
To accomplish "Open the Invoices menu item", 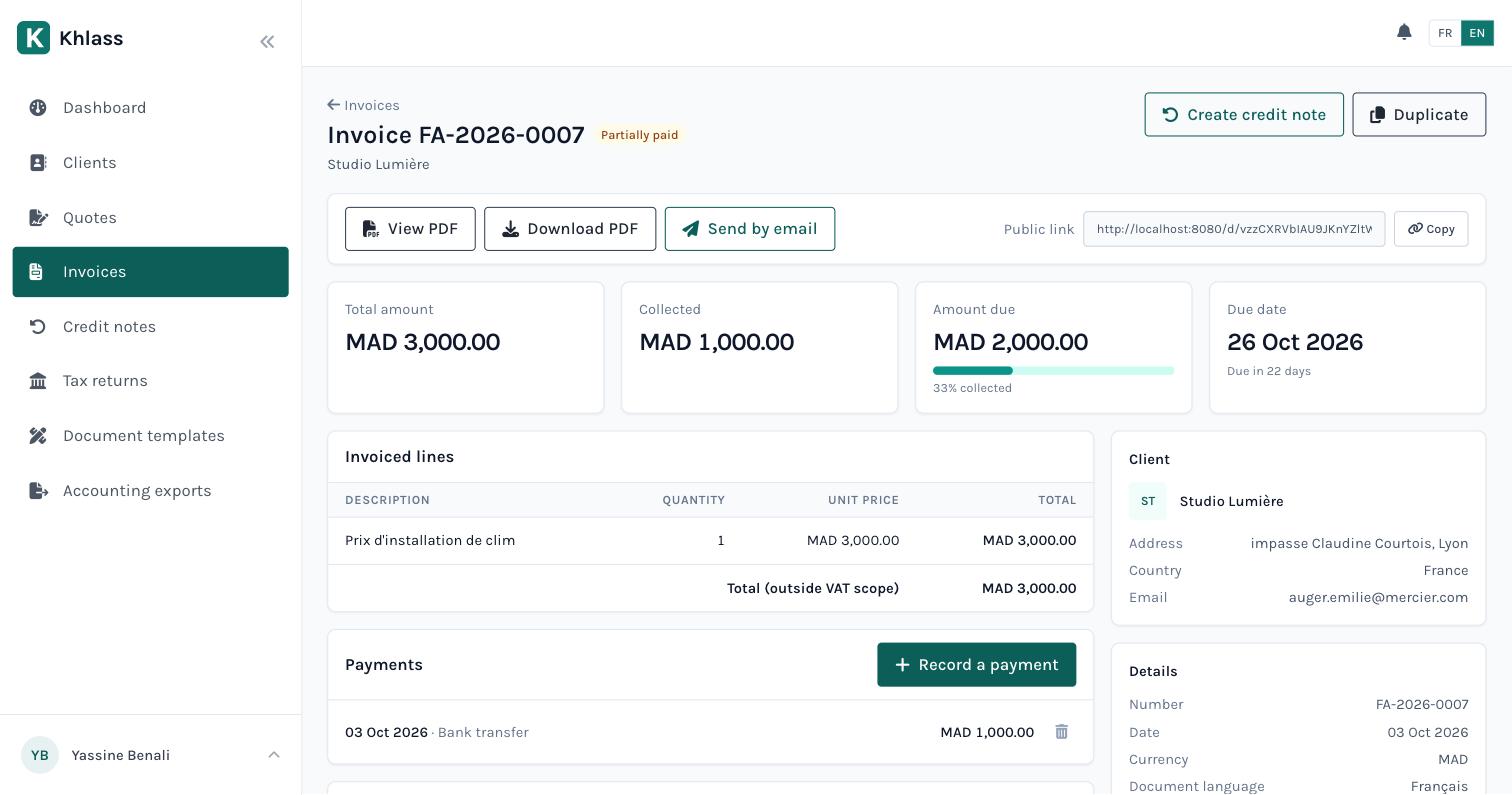I will pyautogui.click(x=150, y=272).
